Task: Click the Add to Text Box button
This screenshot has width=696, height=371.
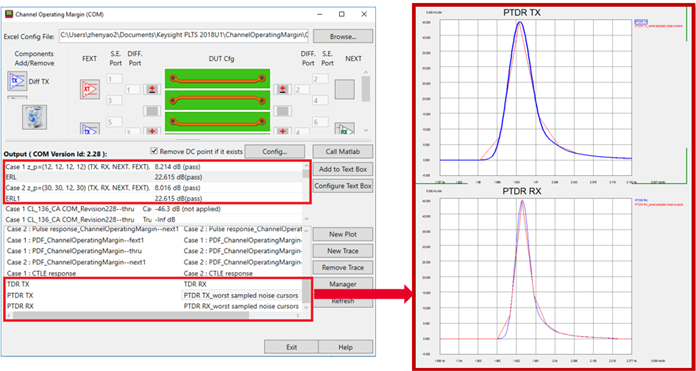Action: (x=342, y=169)
